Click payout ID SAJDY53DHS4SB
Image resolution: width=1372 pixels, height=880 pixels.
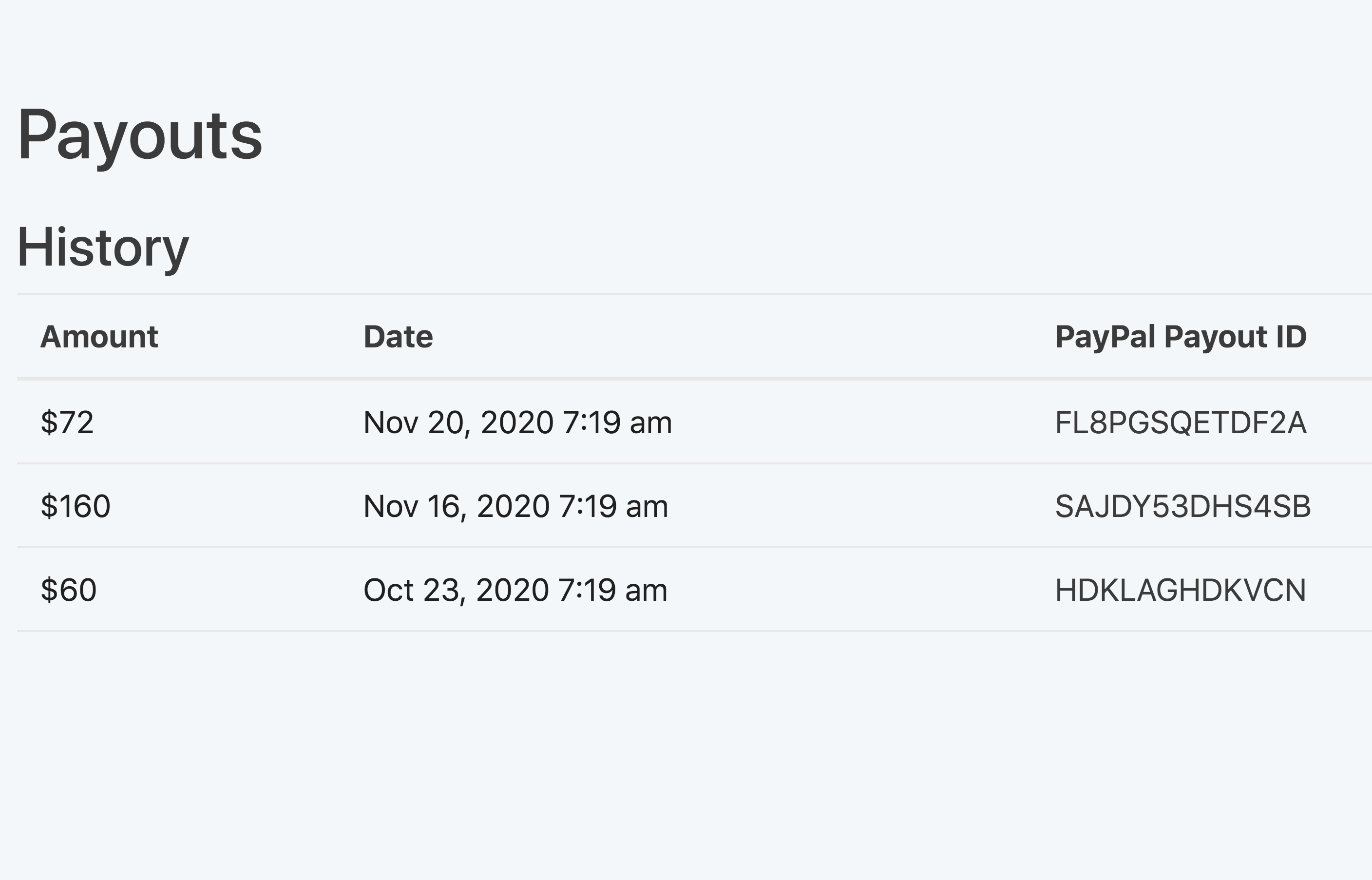click(x=1183, y=506)
